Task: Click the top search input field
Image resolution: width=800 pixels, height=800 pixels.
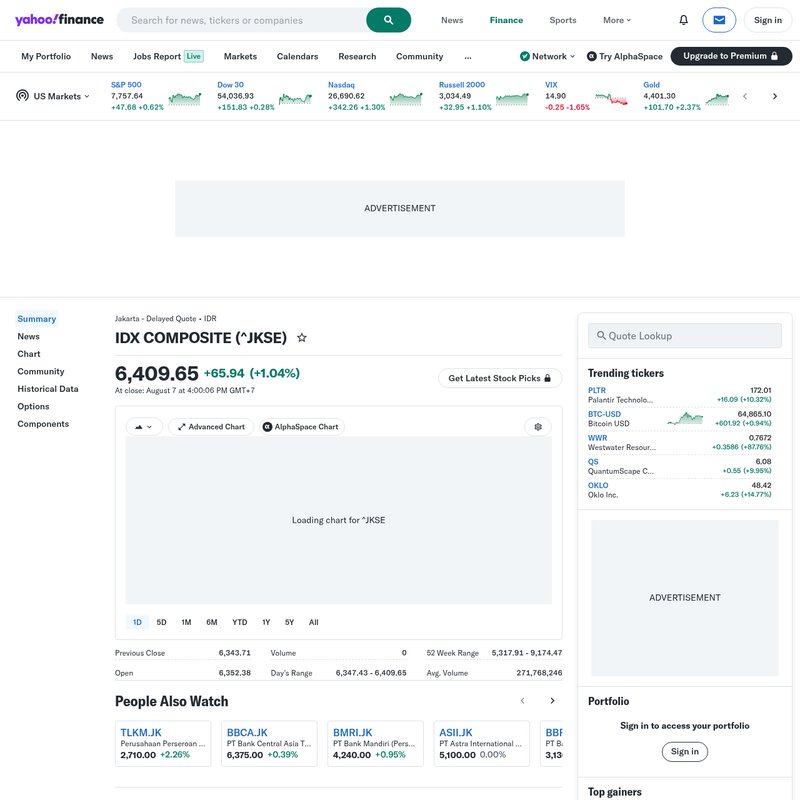Action: click(x=241, y=20)
